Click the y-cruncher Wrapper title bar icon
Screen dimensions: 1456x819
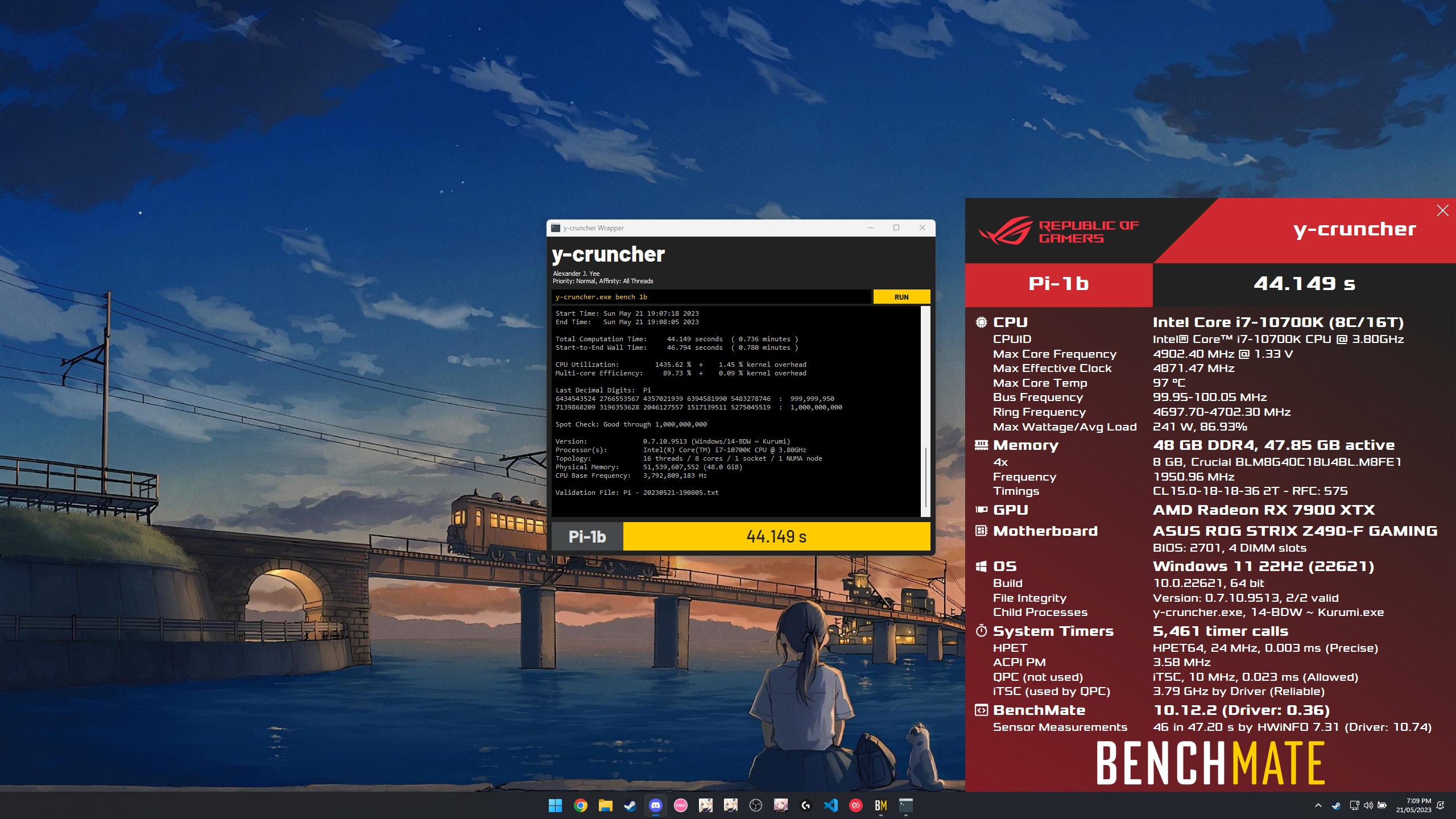(x=556, y=228)
